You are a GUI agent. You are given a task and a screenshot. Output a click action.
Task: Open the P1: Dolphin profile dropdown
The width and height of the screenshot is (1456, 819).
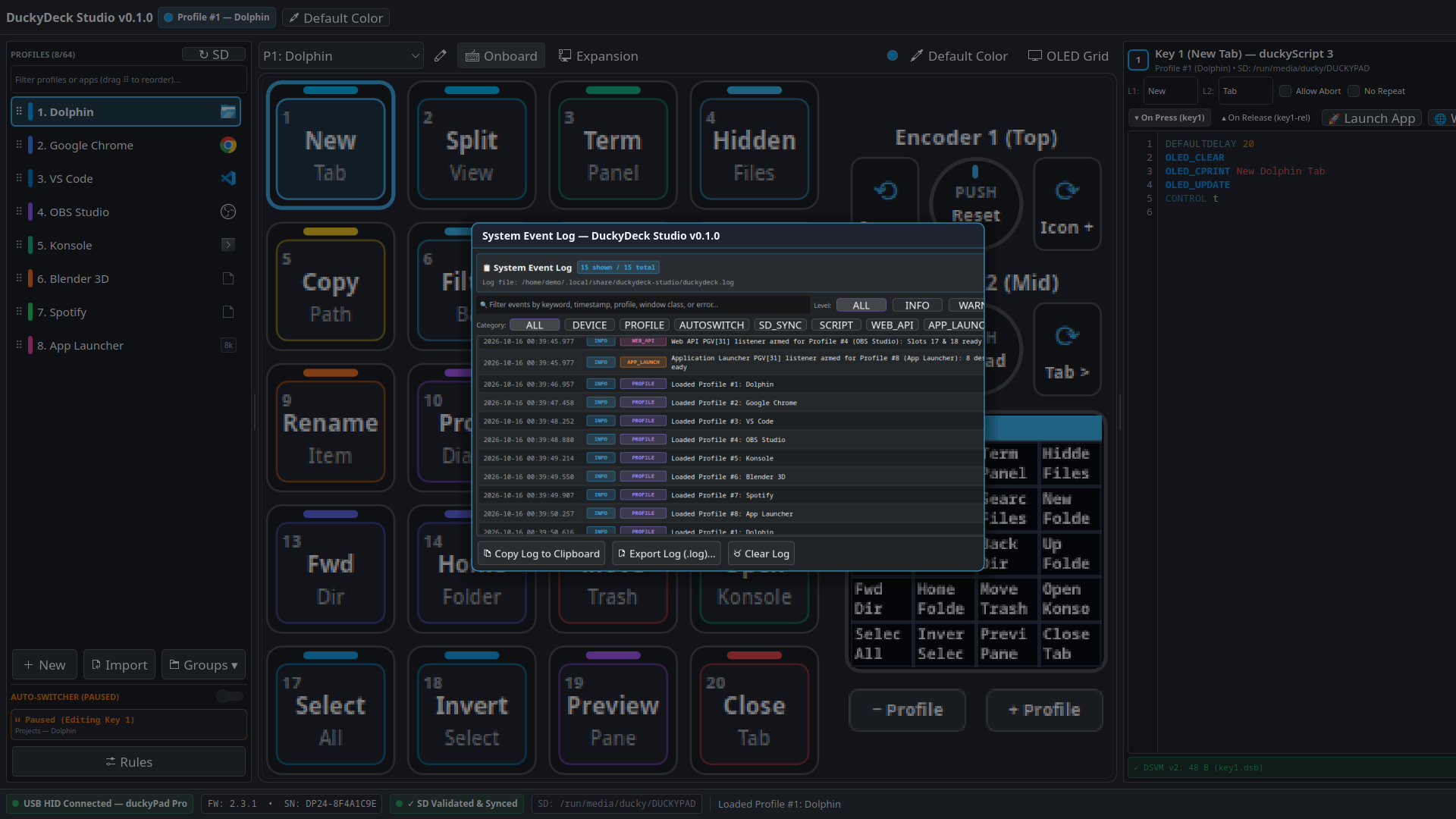[x=341, y=56]
